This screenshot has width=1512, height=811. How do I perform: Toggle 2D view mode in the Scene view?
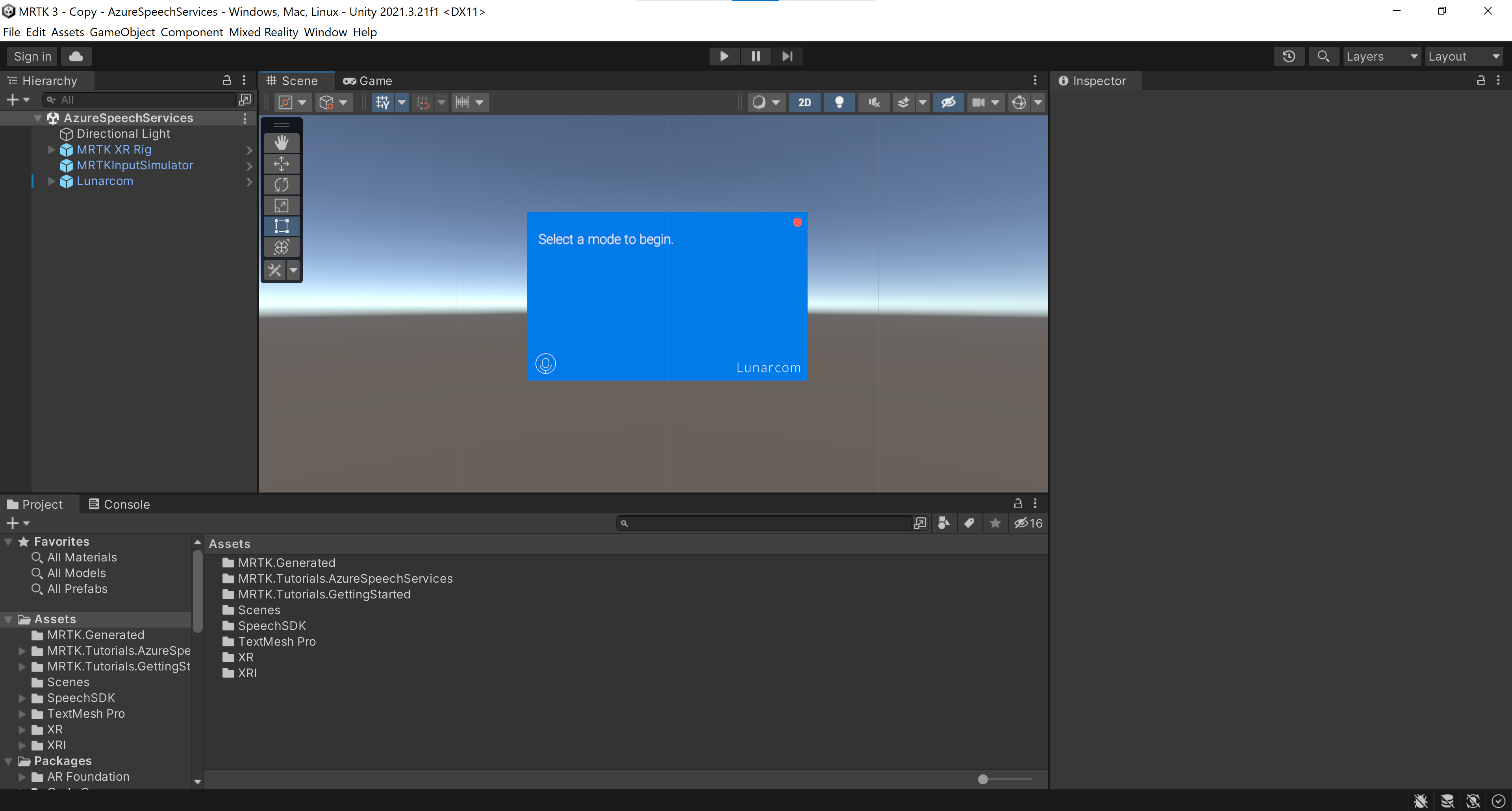(804, 102)
